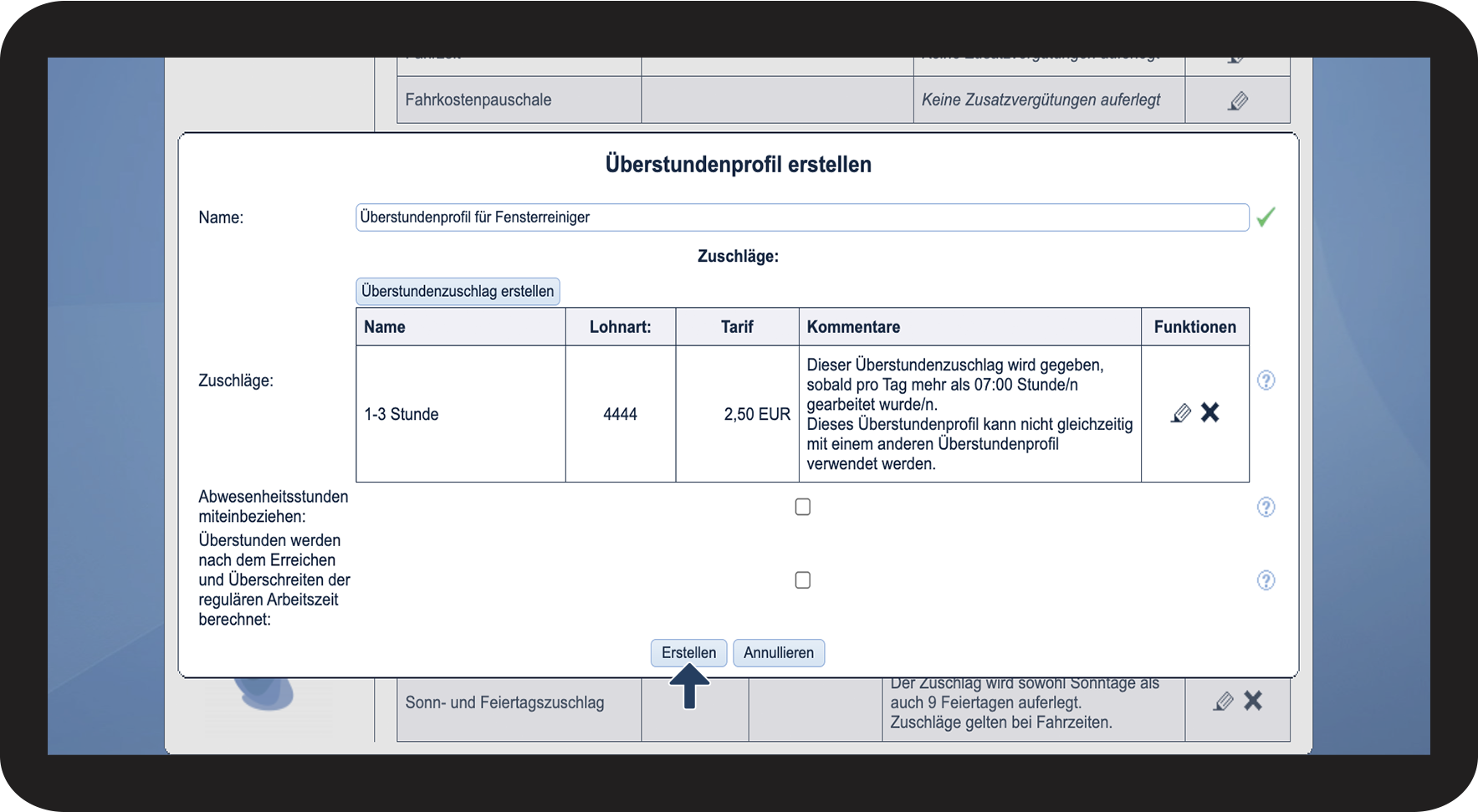Viewport: 1478px width, 812px height.
Task: Enable Abwesenheitsstunden miteinbeziehen checkbox
Action: (803, 507)
